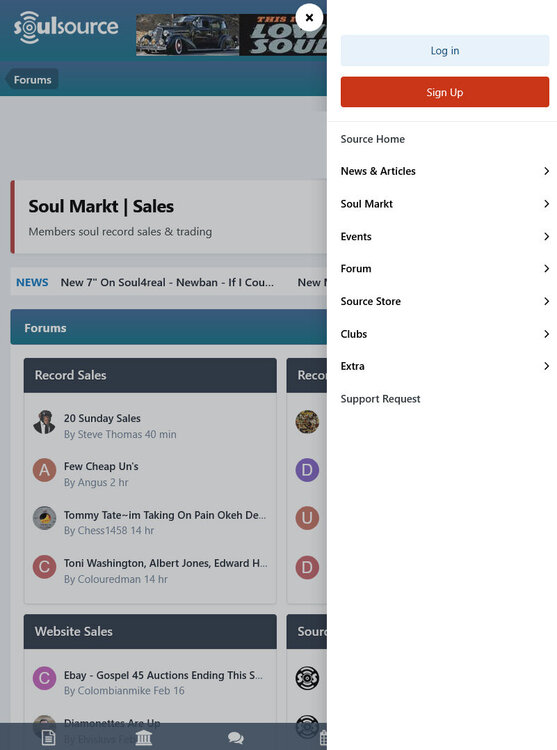This screenshot has height=750, width=557.
Task: Open Support Request from the menu
Action: tap(380, 399)
